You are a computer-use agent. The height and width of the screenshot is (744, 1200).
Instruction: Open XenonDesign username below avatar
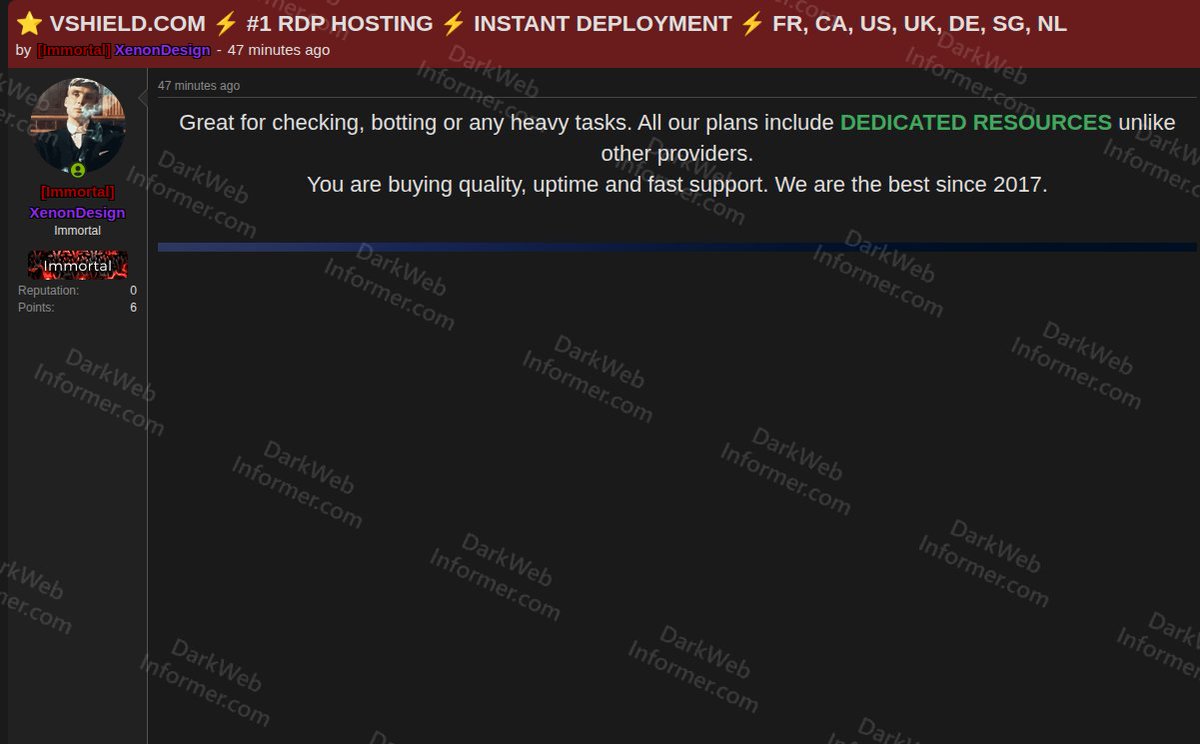coord(77,213)
